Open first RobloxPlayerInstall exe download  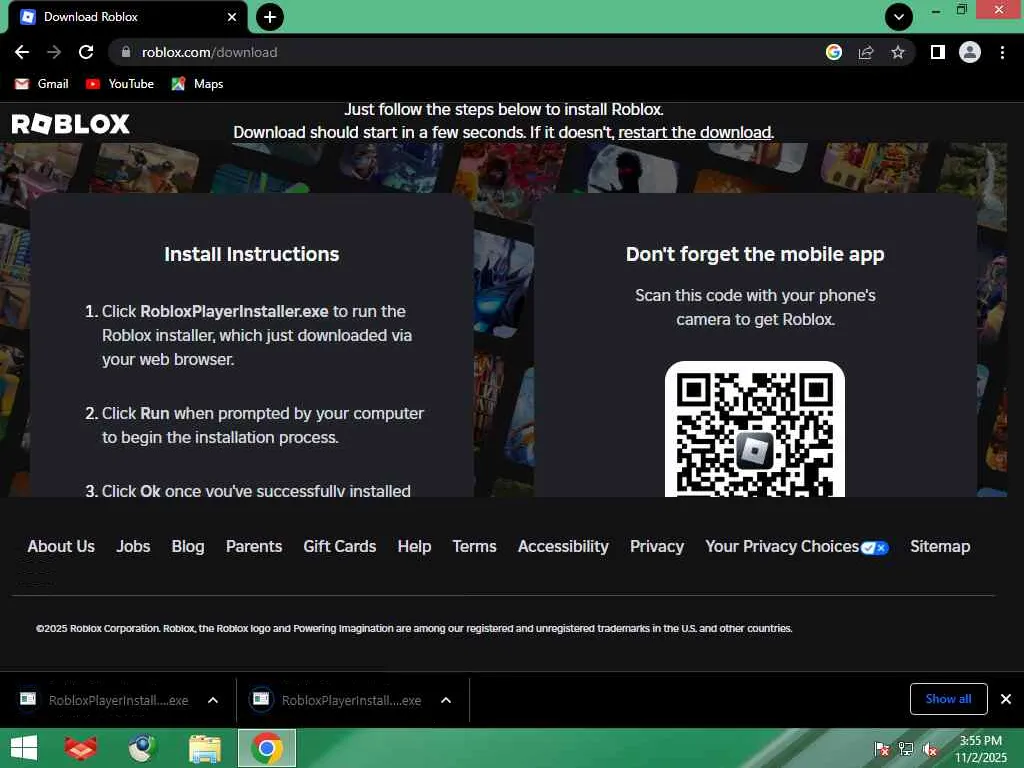pos(104,700)
